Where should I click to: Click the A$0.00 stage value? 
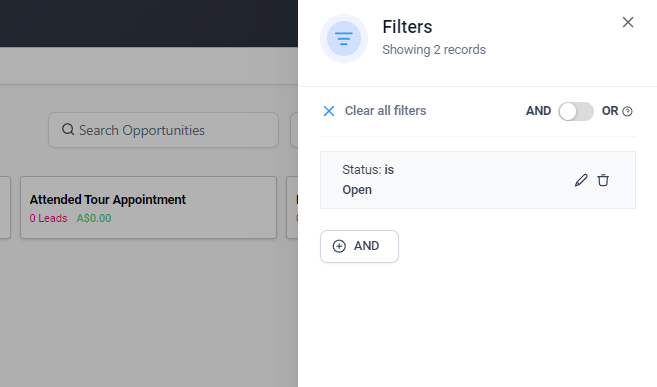tap(94, 218)
